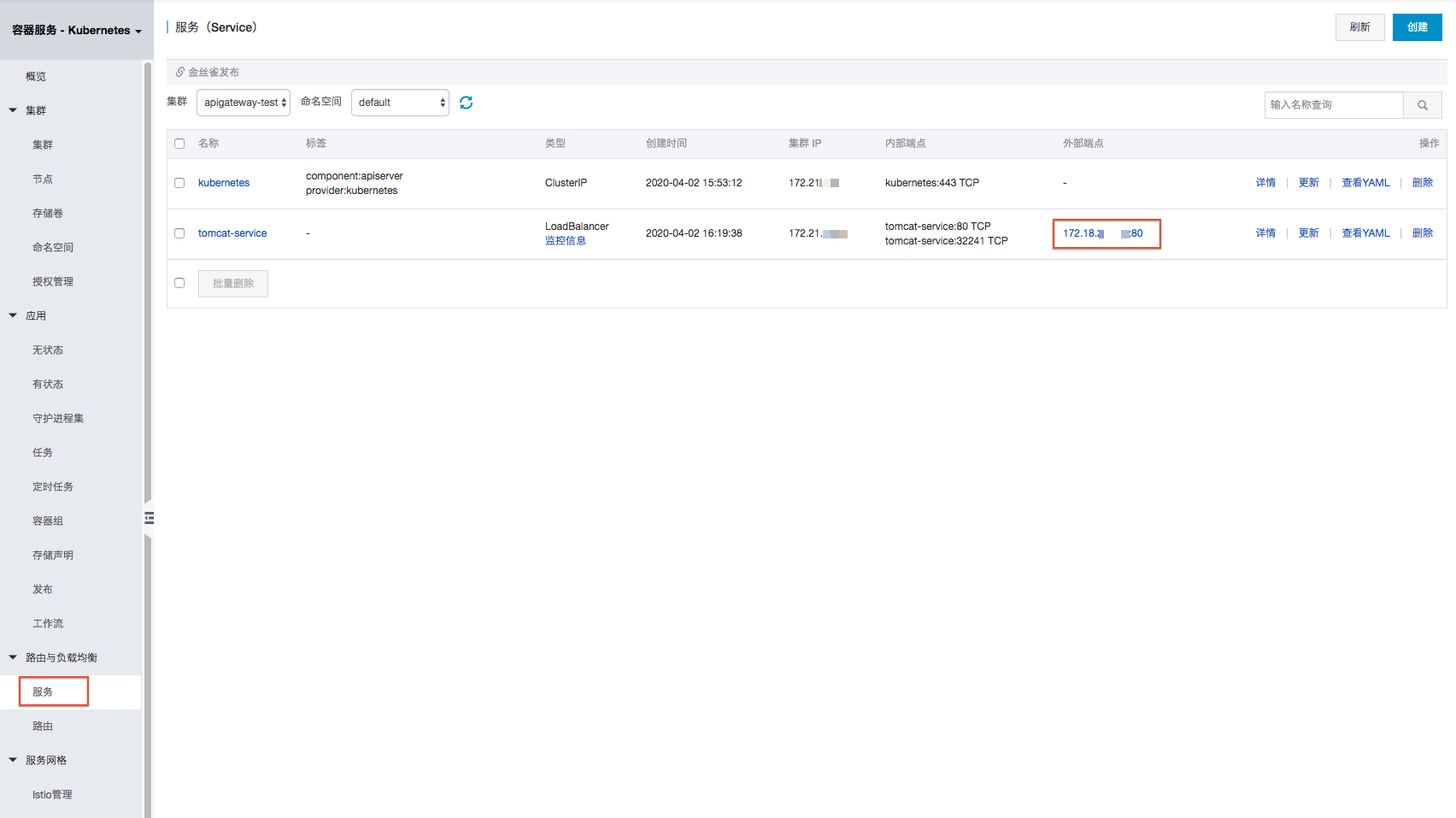This screenshot has width=1456, height=818.
Task: Click the refresh icon beside the namespace dropdown
Action: (x=466, y=103)
